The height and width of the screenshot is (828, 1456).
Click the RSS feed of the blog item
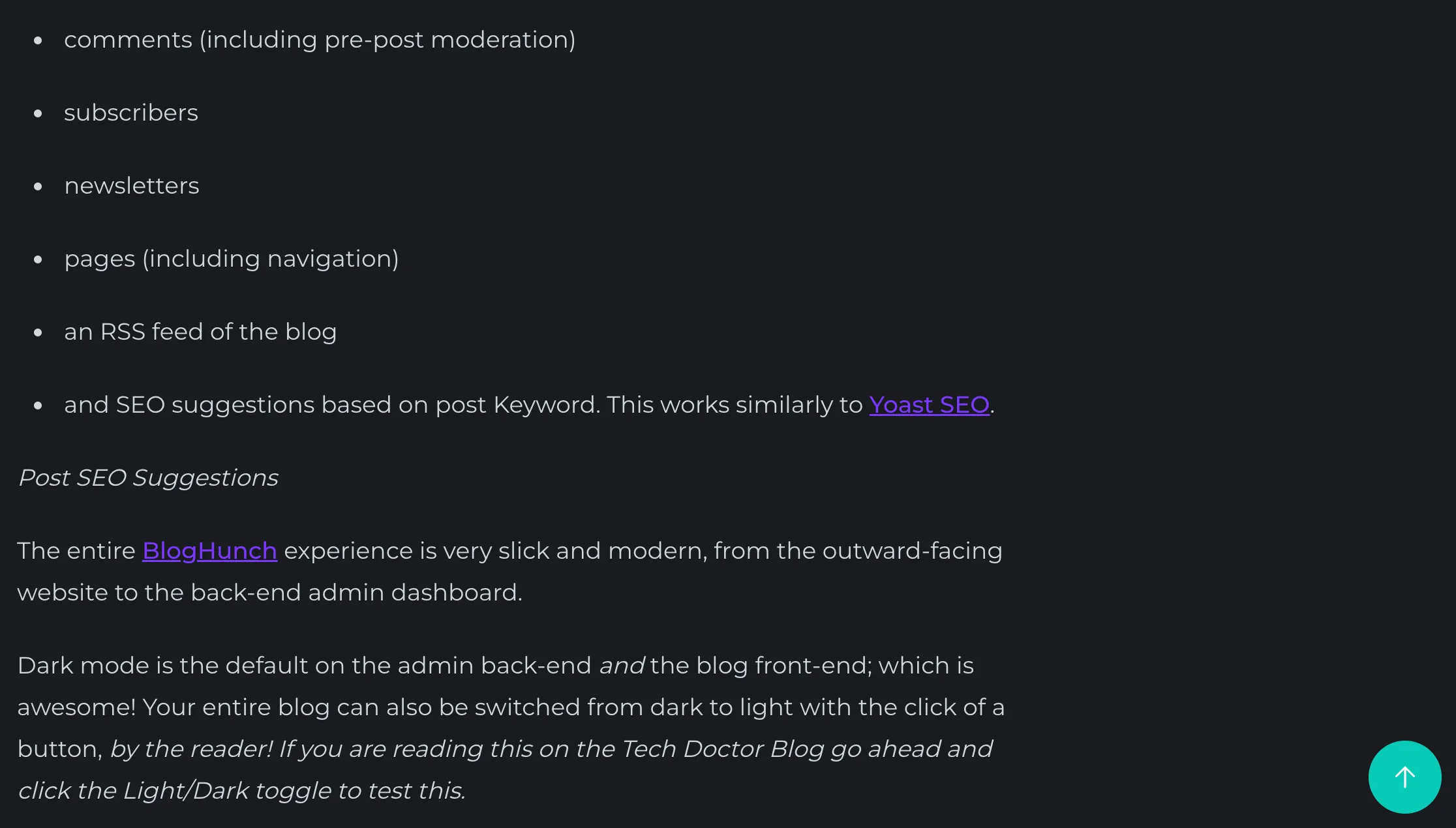(x=200, y=332)
